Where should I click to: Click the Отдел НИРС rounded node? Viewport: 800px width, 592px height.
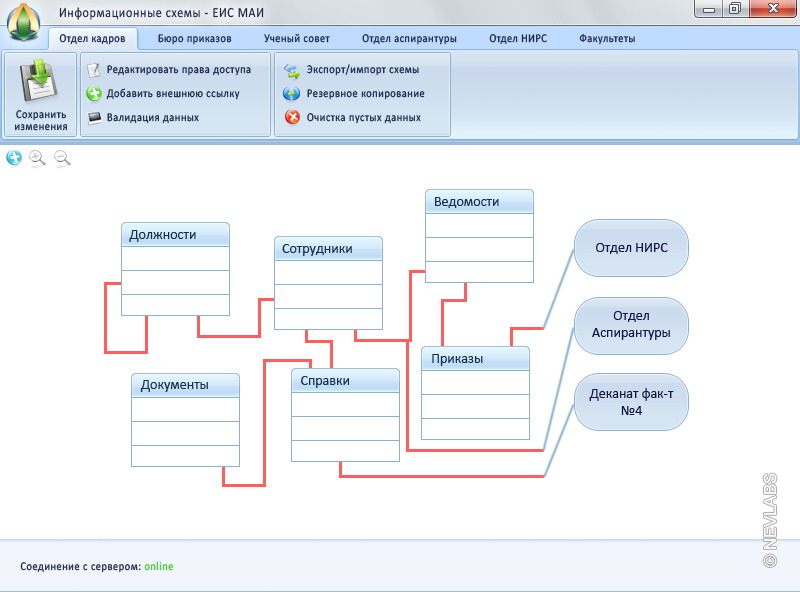click(631, 248)
